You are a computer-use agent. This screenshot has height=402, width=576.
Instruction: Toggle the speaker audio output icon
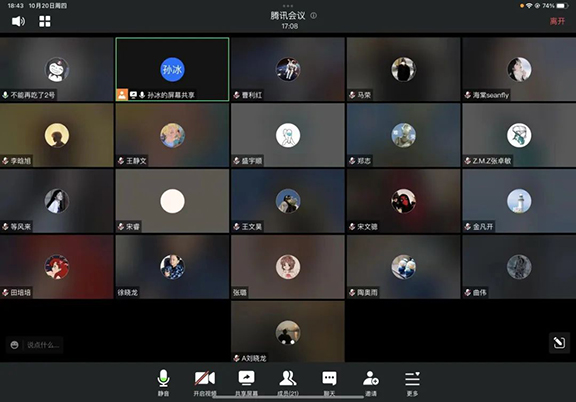click(x=18, y=21)
